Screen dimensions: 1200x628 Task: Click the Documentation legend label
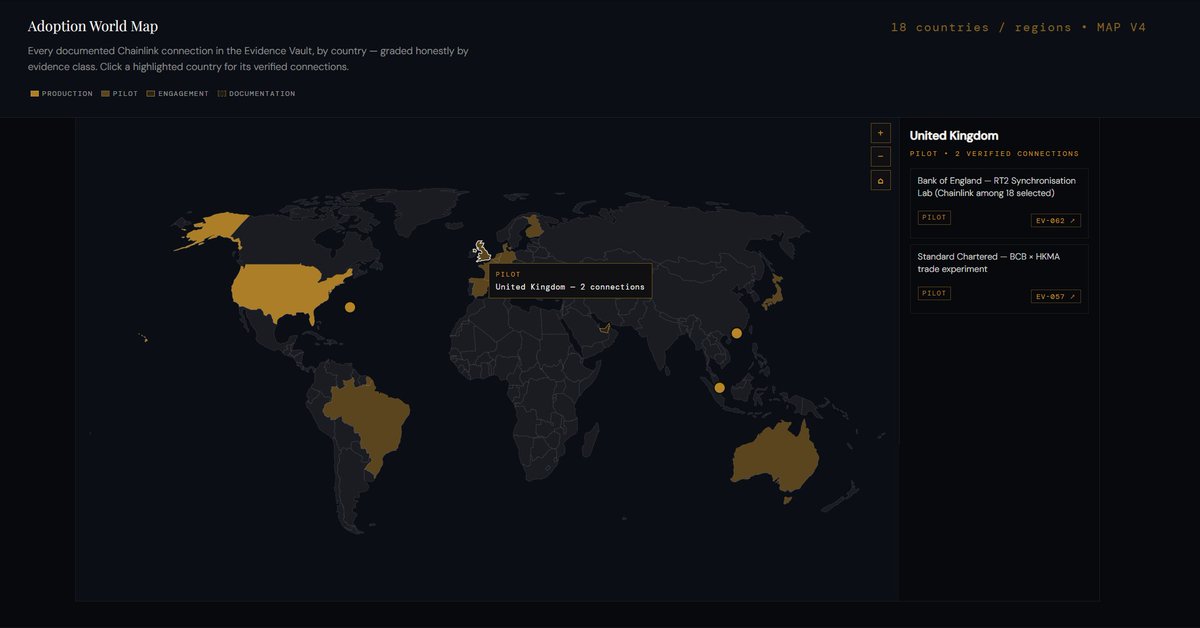click(x=262, y=94)
